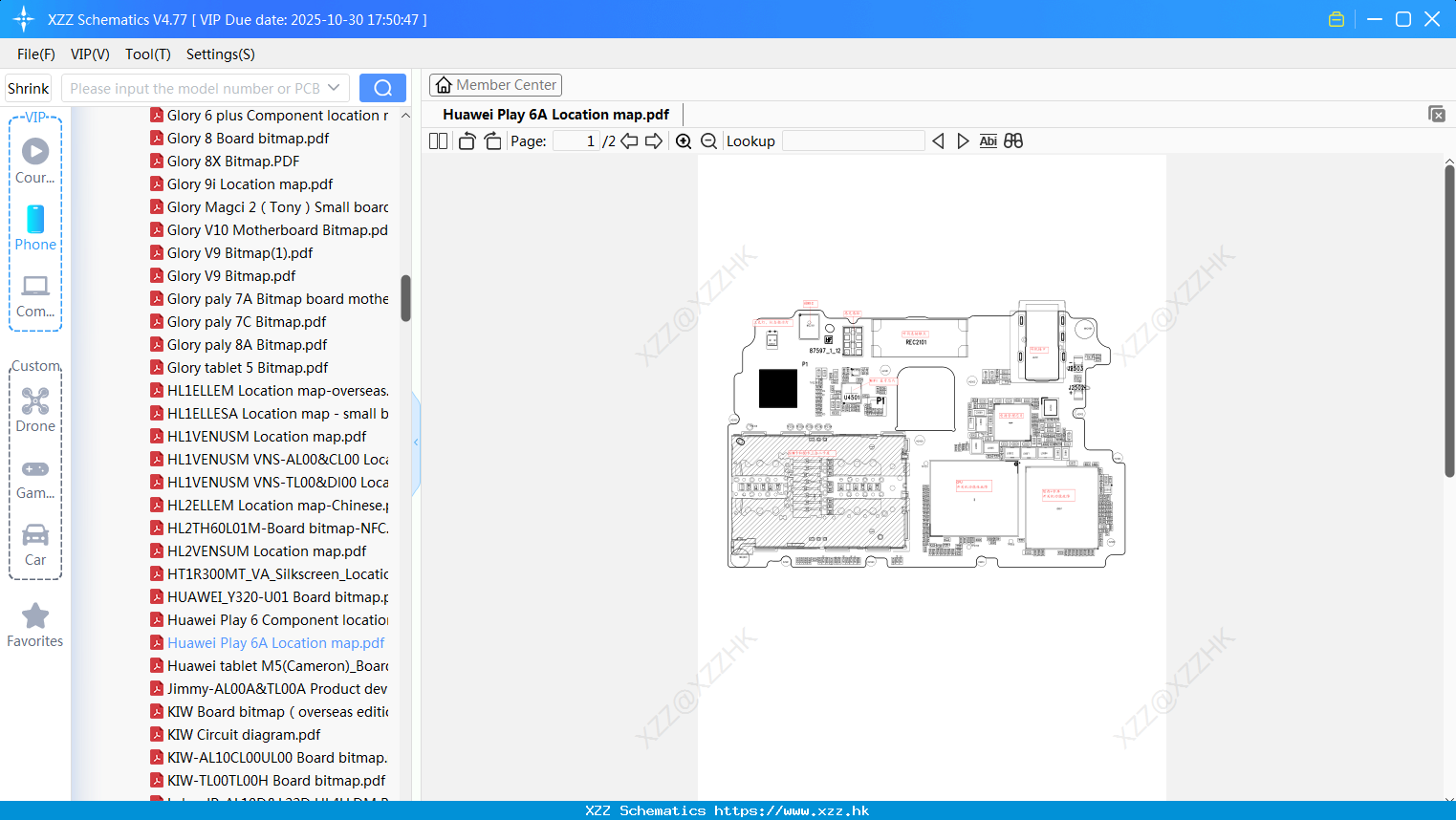
Task: Click the yellow shop icon in title bar
Action: (1336, 19)
